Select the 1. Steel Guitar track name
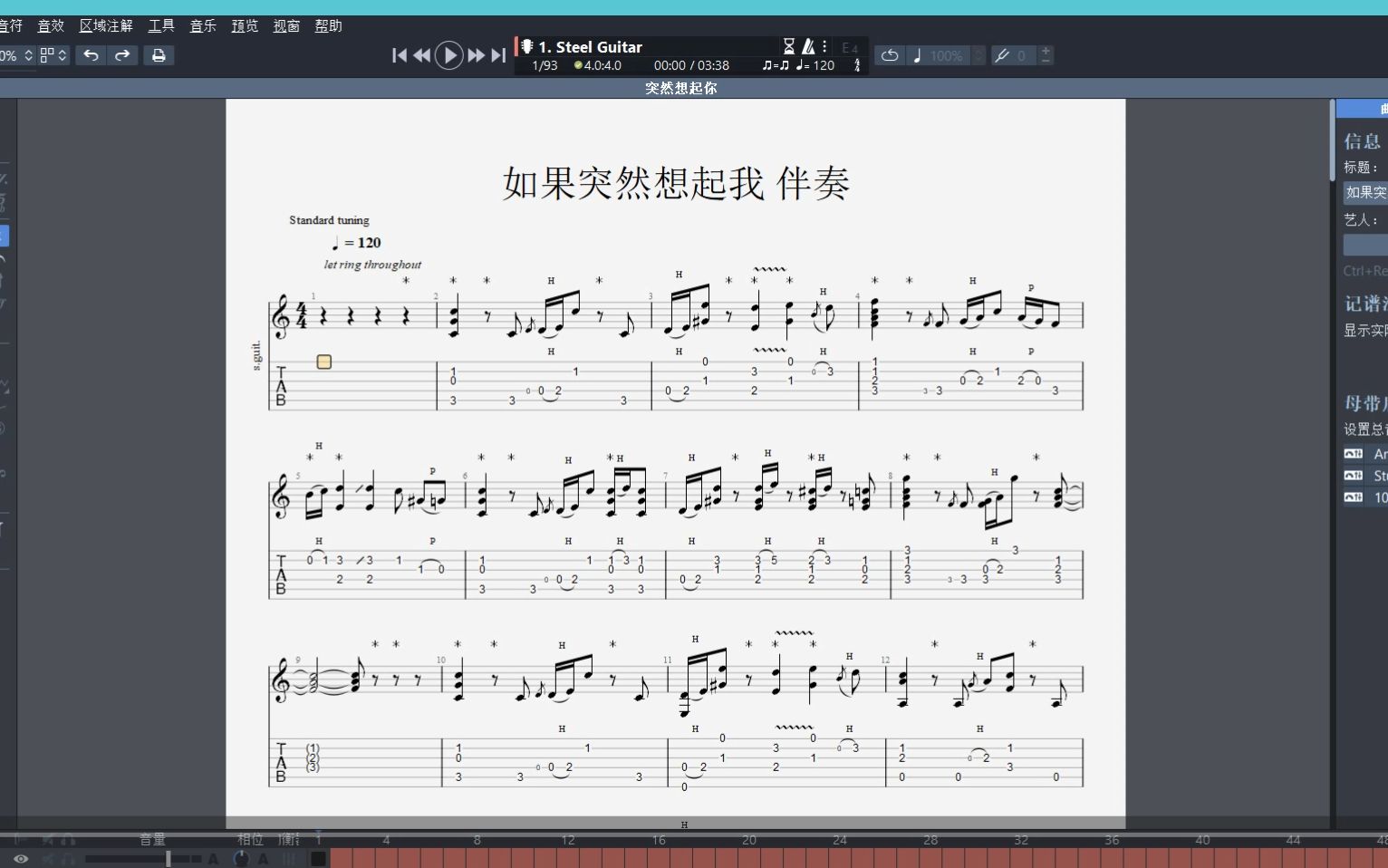Screen dimensions: 1388x868 (590, 47)
